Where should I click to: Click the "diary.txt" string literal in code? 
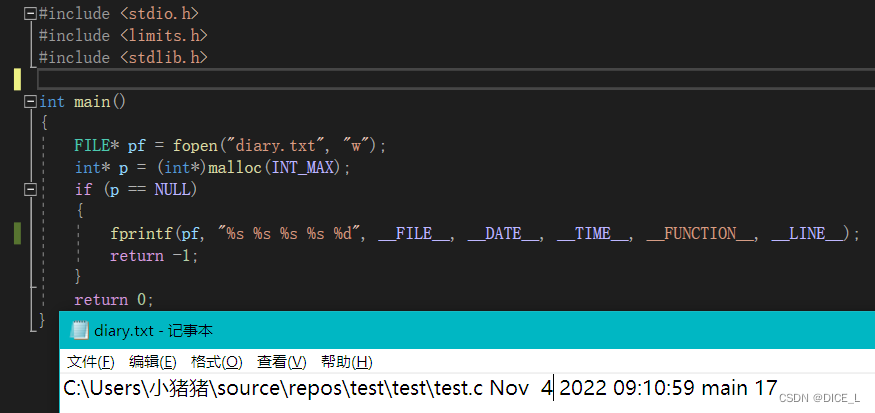275,146
